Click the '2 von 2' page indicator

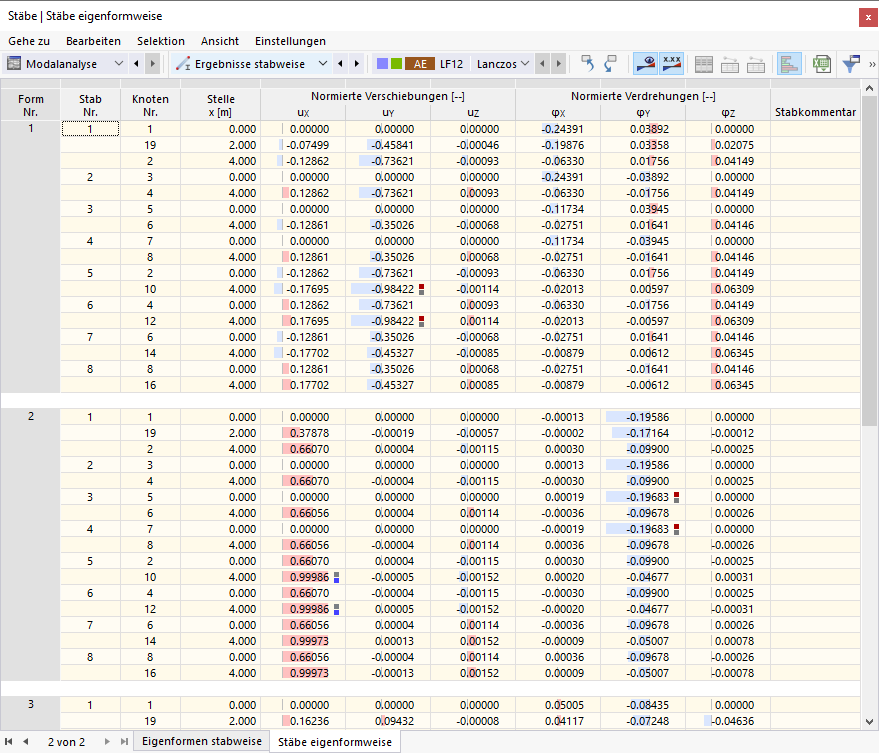(x=66, y=742)
